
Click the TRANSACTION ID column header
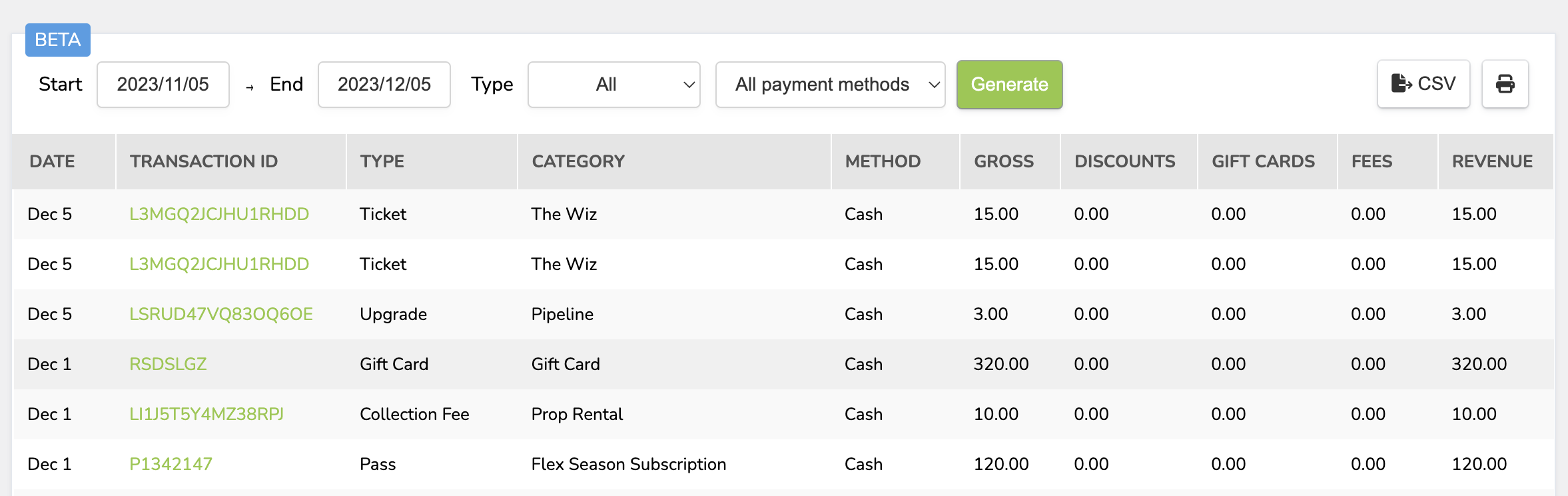click(x=204, y=161)
